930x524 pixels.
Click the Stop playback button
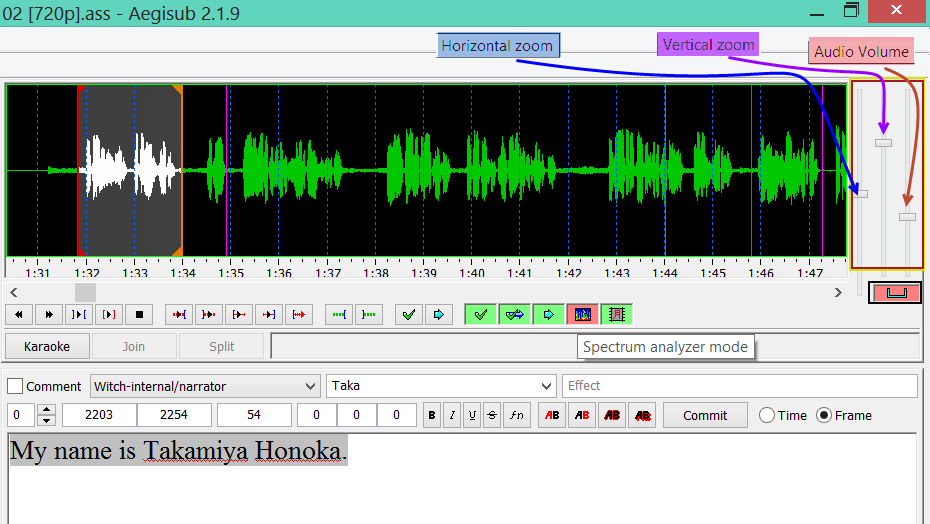139,315
